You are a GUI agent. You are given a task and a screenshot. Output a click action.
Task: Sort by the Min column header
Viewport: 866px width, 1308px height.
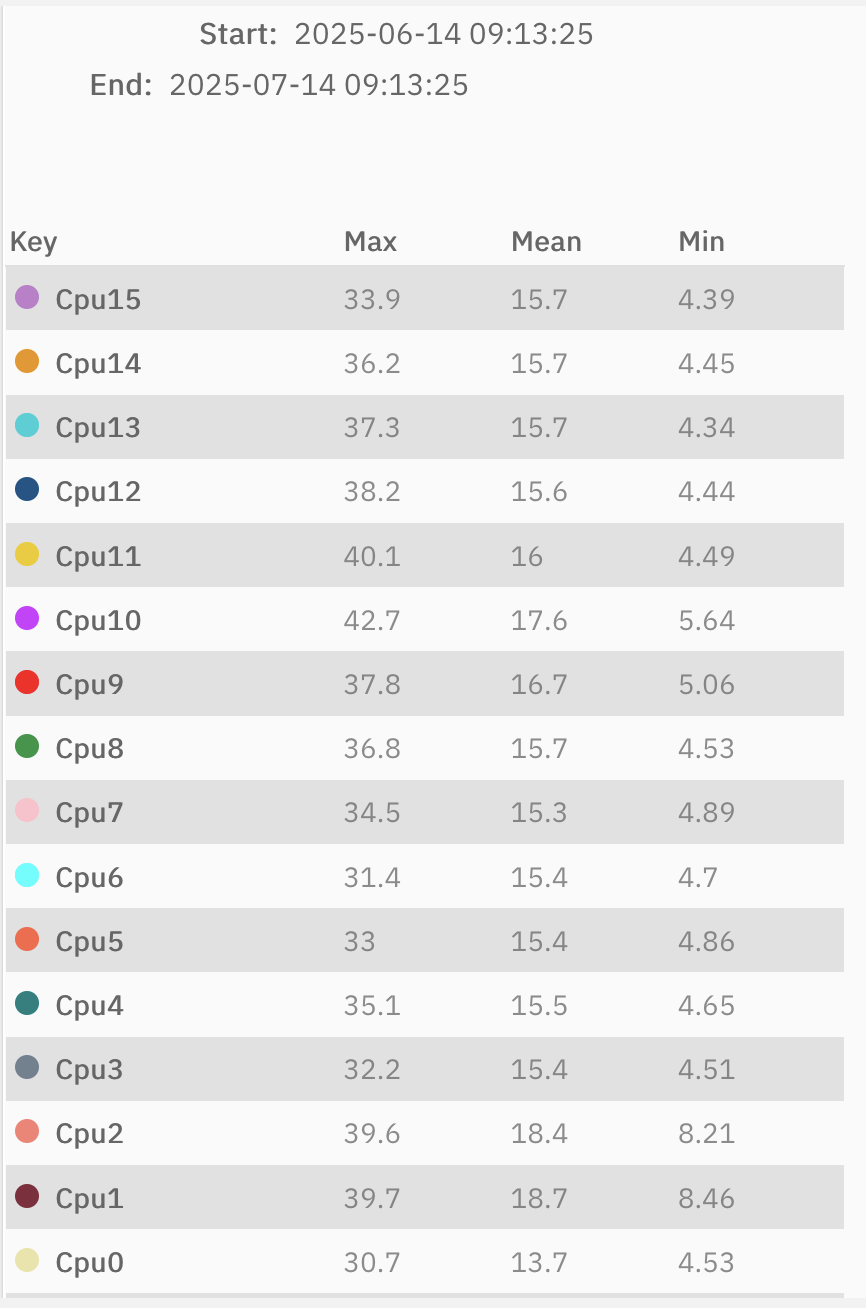click(701, 241)
